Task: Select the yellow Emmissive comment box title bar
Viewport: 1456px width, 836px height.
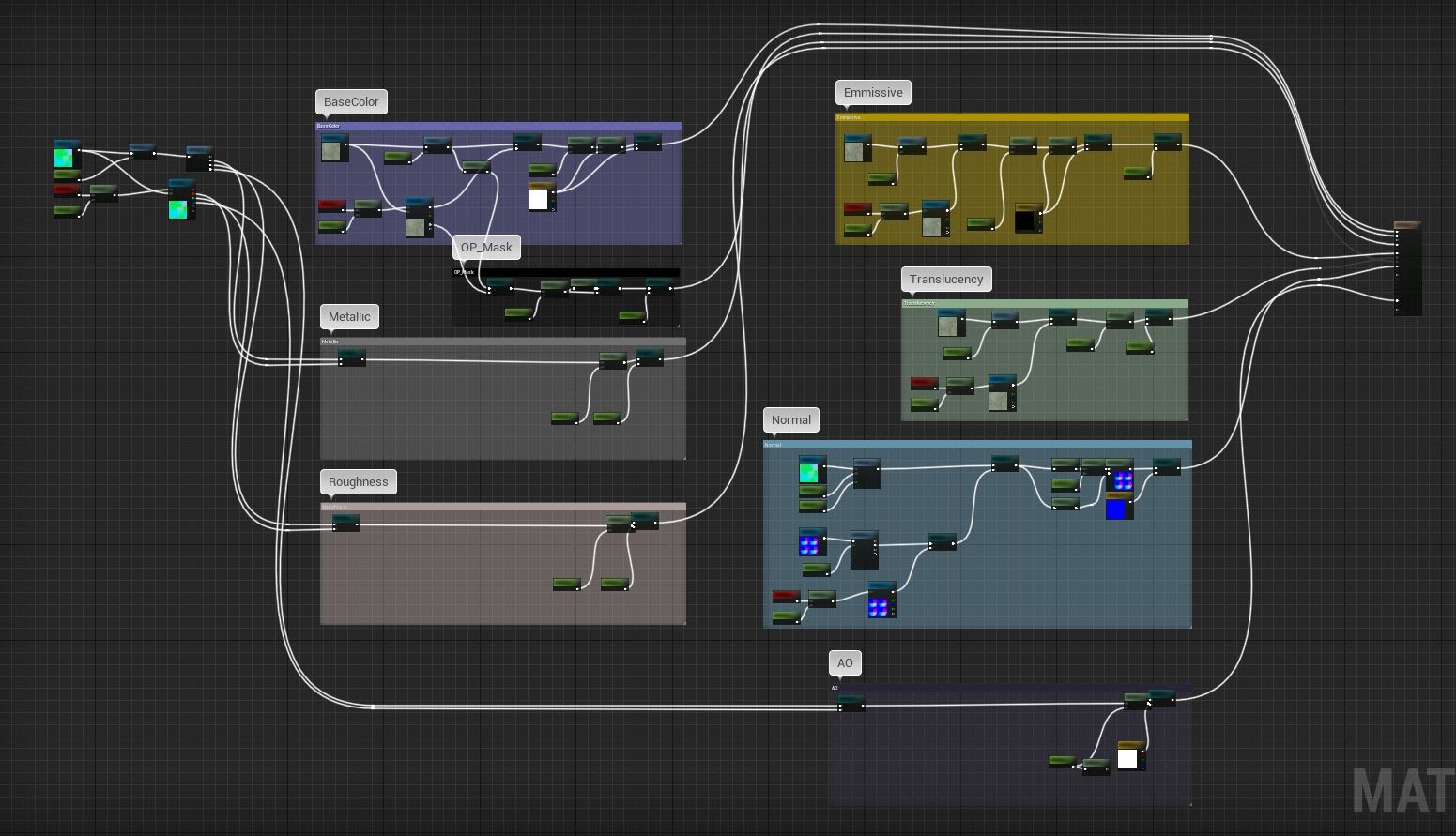Action: tap(1012, 117)
